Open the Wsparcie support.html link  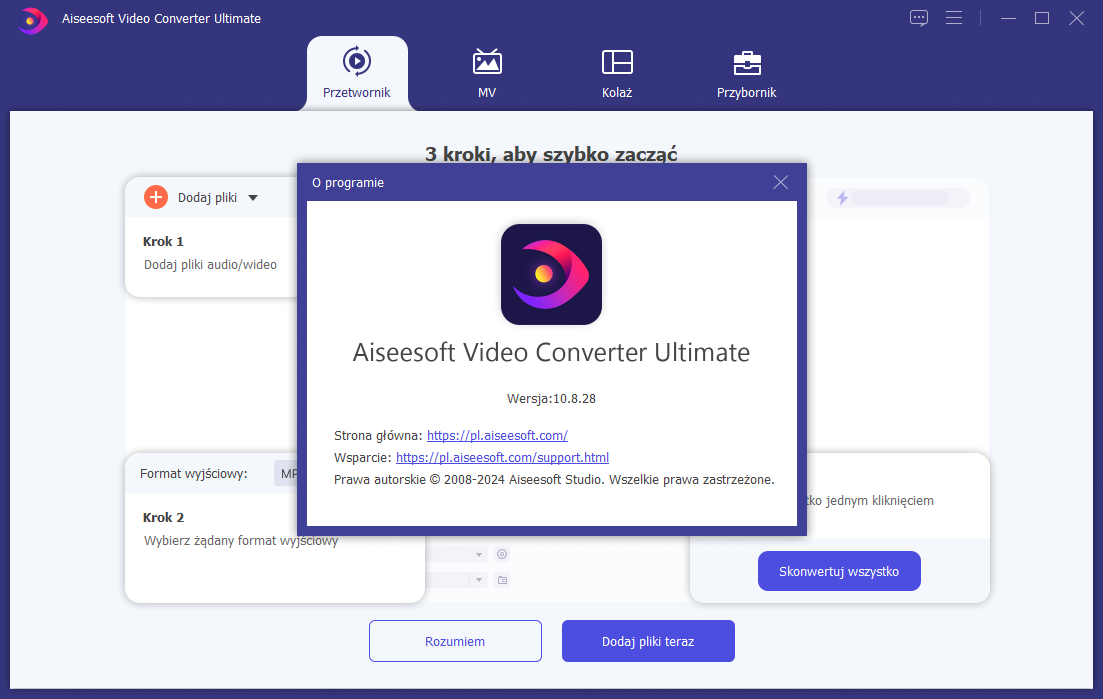pos(502,458)
